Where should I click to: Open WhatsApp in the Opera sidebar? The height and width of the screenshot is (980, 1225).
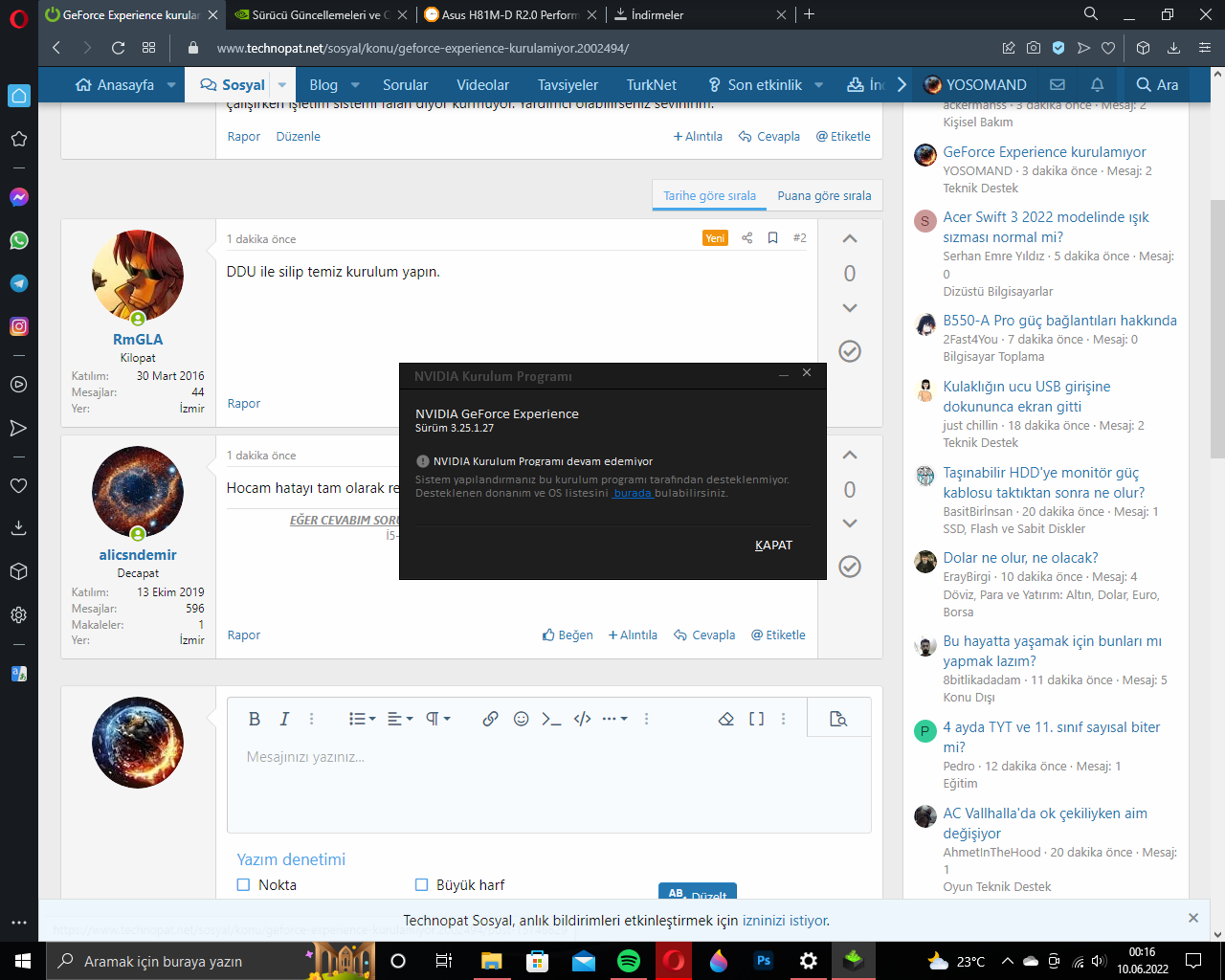(x=18, y=240)
